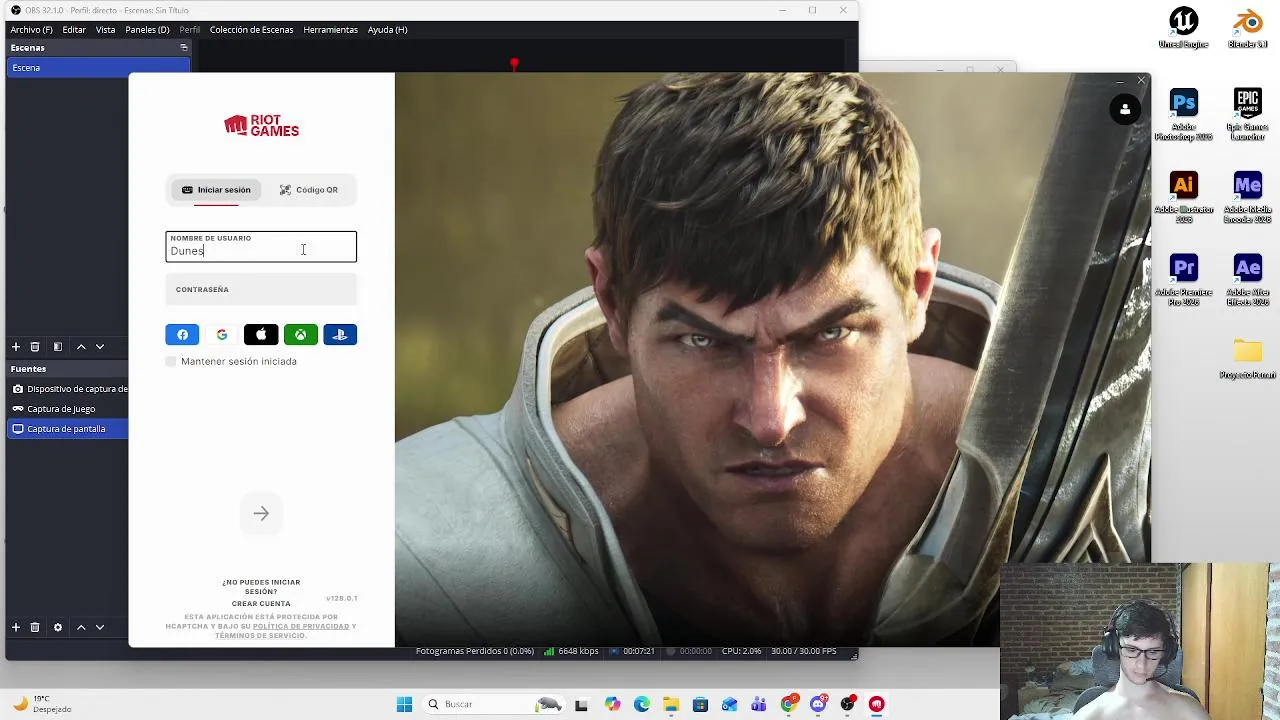The width and height of the screenshot is (1280, 720).
Task: Open Ayuda menu in OBS
Action: (387, 30)
